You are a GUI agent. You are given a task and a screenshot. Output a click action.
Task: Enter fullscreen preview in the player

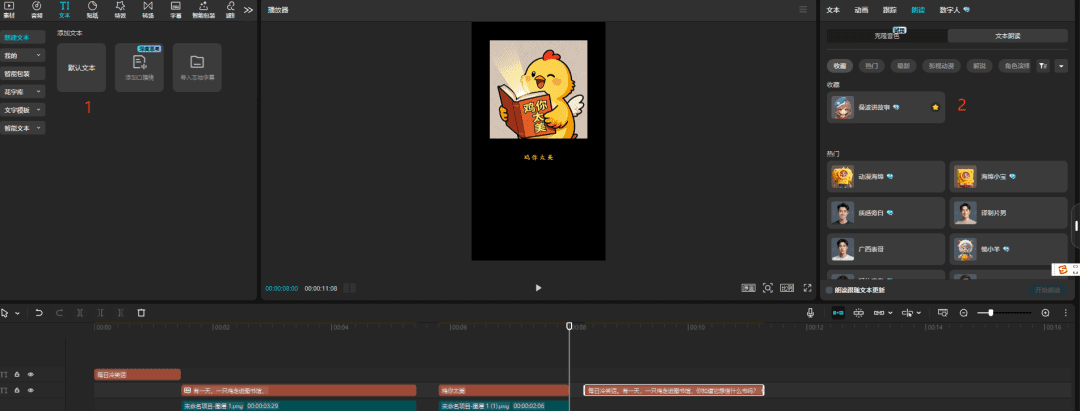click(807, 288)
